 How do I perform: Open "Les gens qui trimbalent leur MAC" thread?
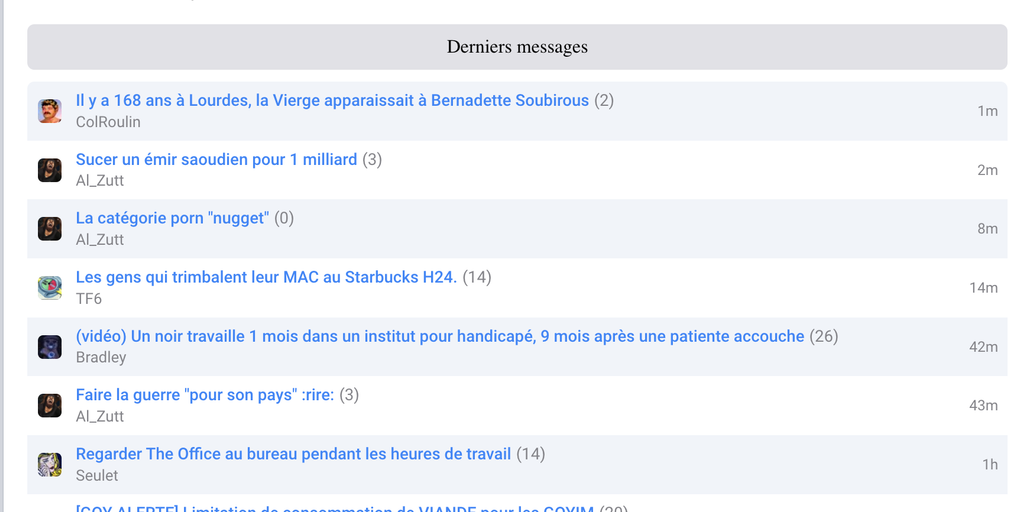(x=266, y=277)
